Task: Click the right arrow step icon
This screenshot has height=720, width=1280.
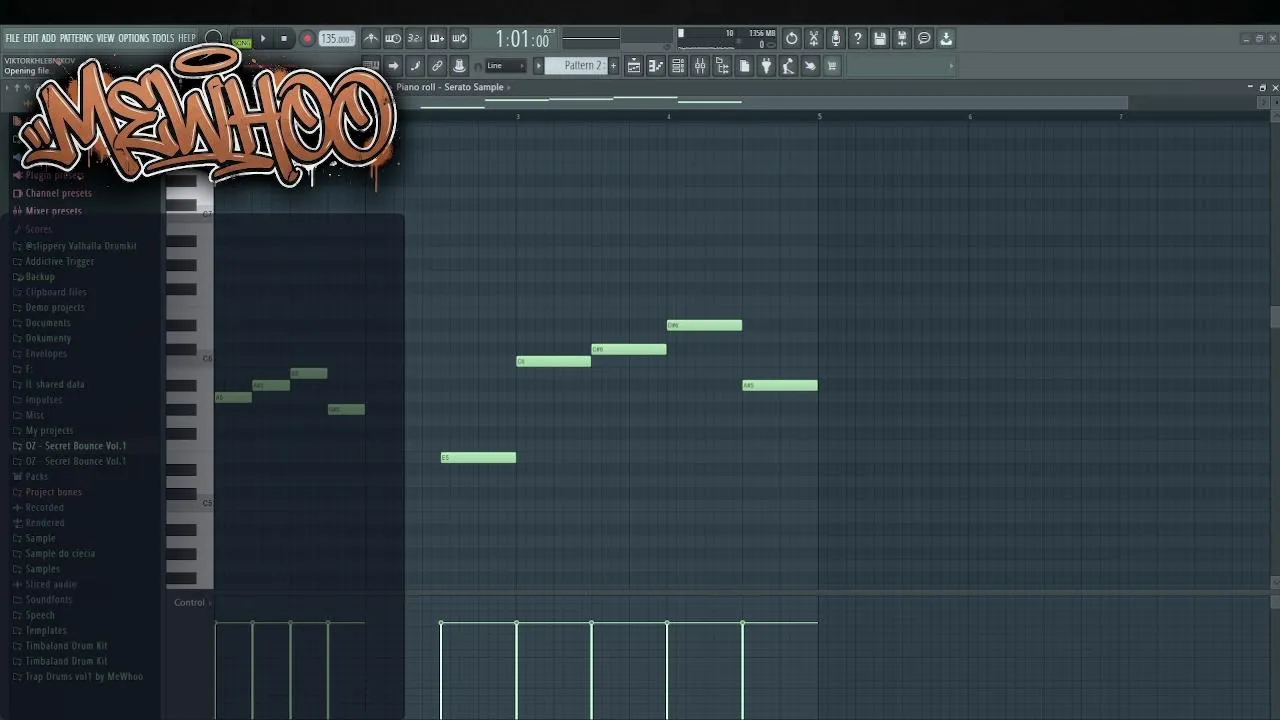Action: pyautogui.click(x=393, y=66)
